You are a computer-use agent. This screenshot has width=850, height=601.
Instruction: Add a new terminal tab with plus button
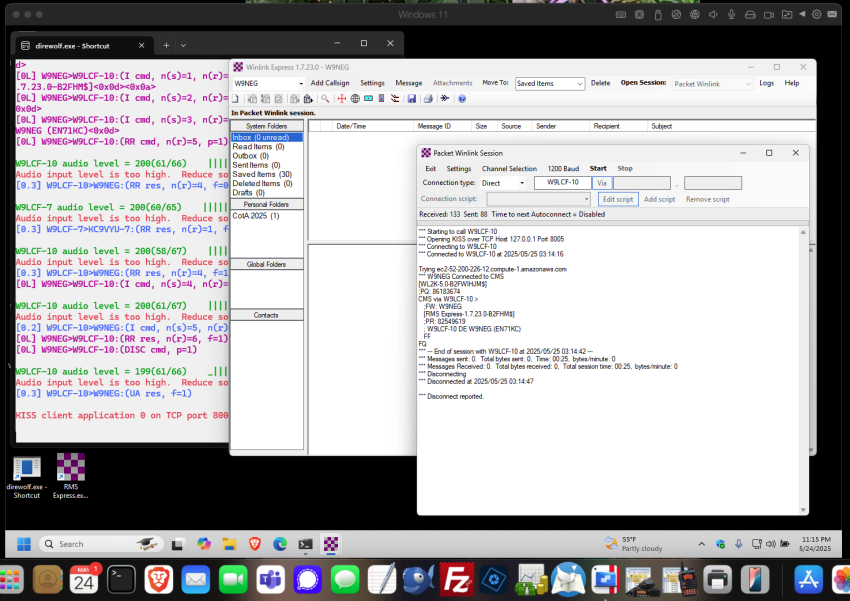(166, 46)
